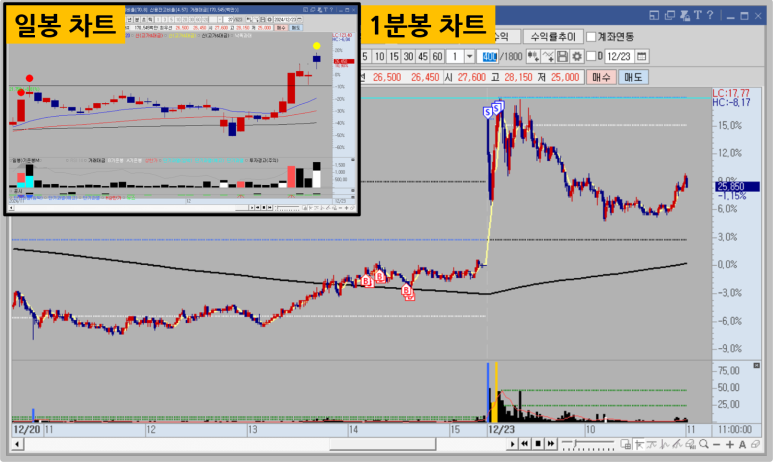773x462 pixels.
Task: Click the T font icon in title bar
Action: 698,15
